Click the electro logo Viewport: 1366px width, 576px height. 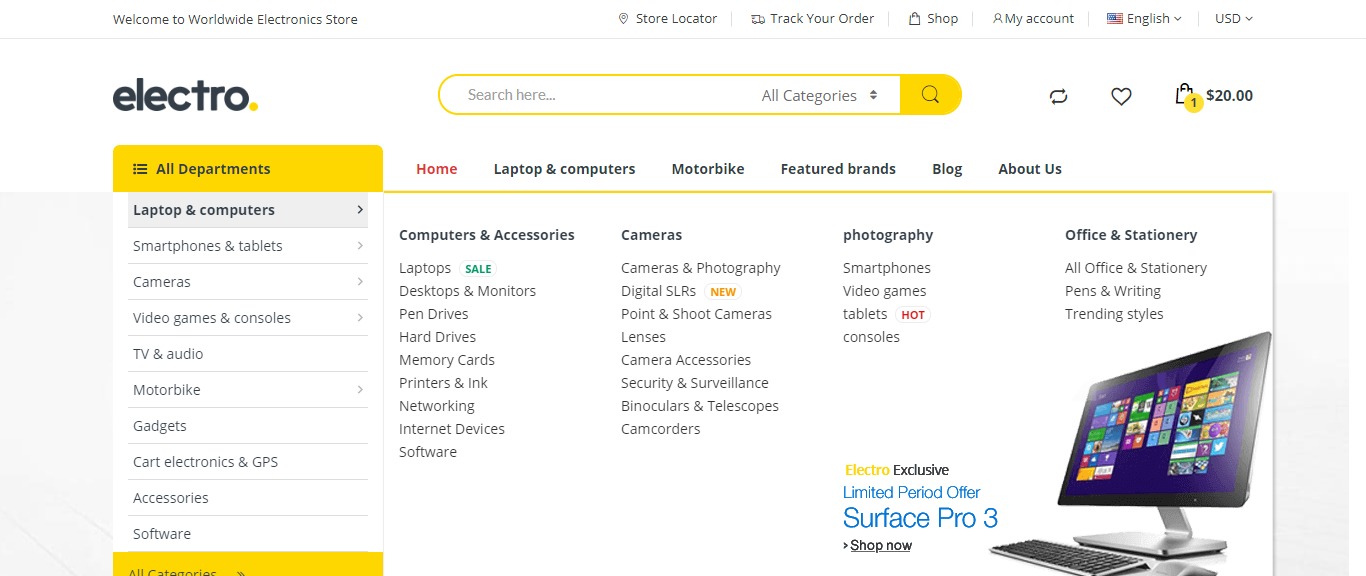185,96
